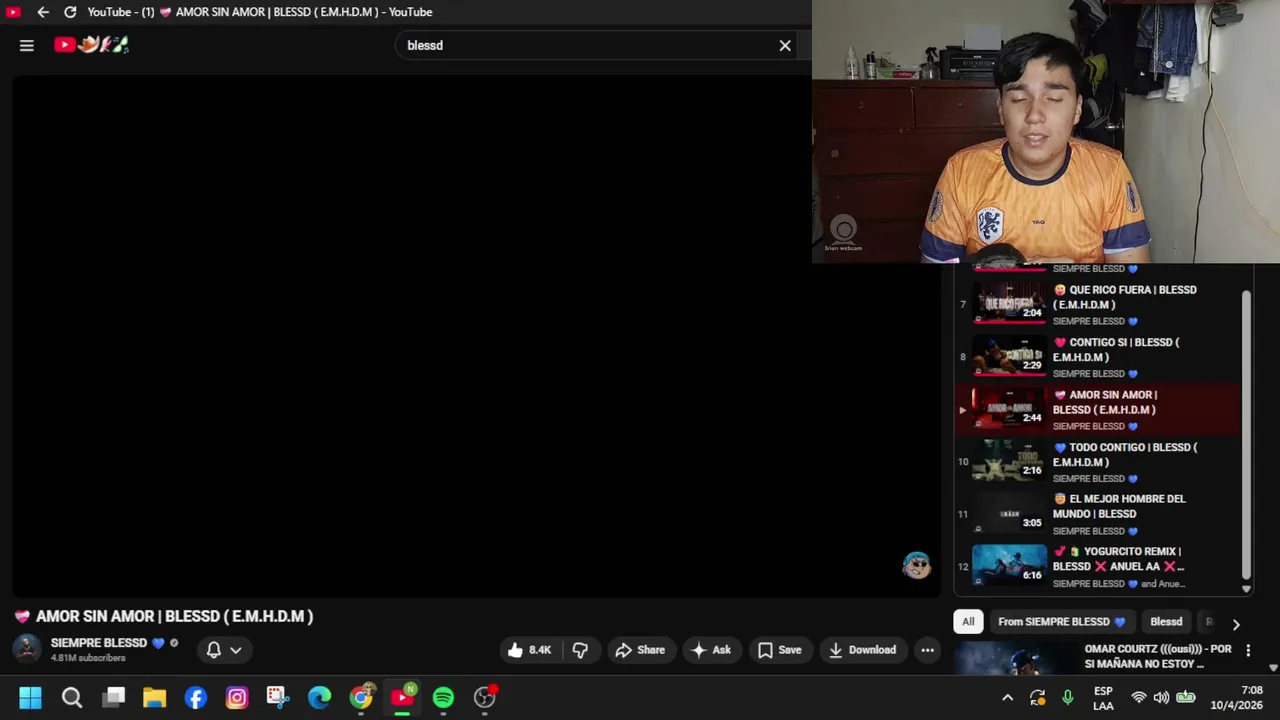Dislike the video with the thumbs down
The width and height of the screenshot is (1280, 720).
[x=580, y=650]
